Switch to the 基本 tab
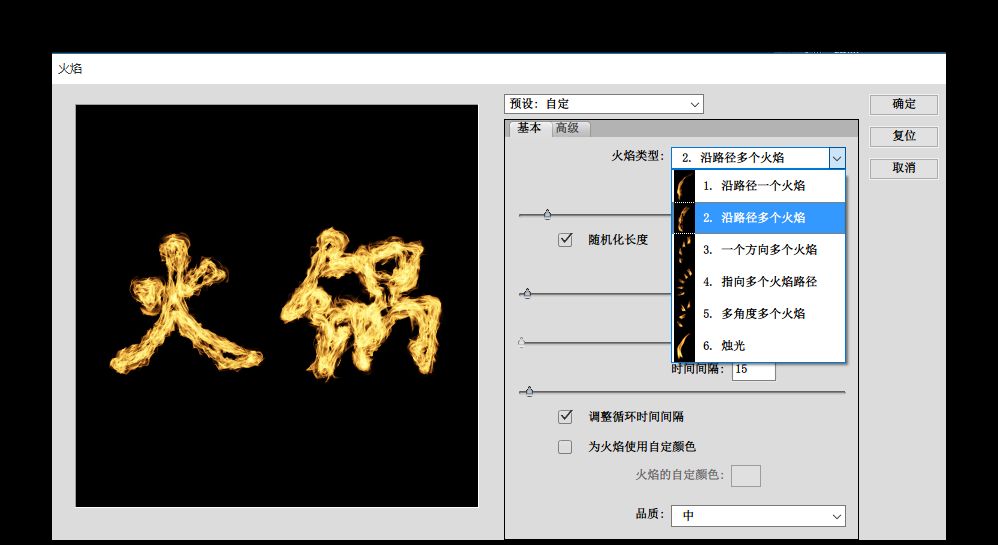Viewport: 998px width, 545px height. coord(529,128)
